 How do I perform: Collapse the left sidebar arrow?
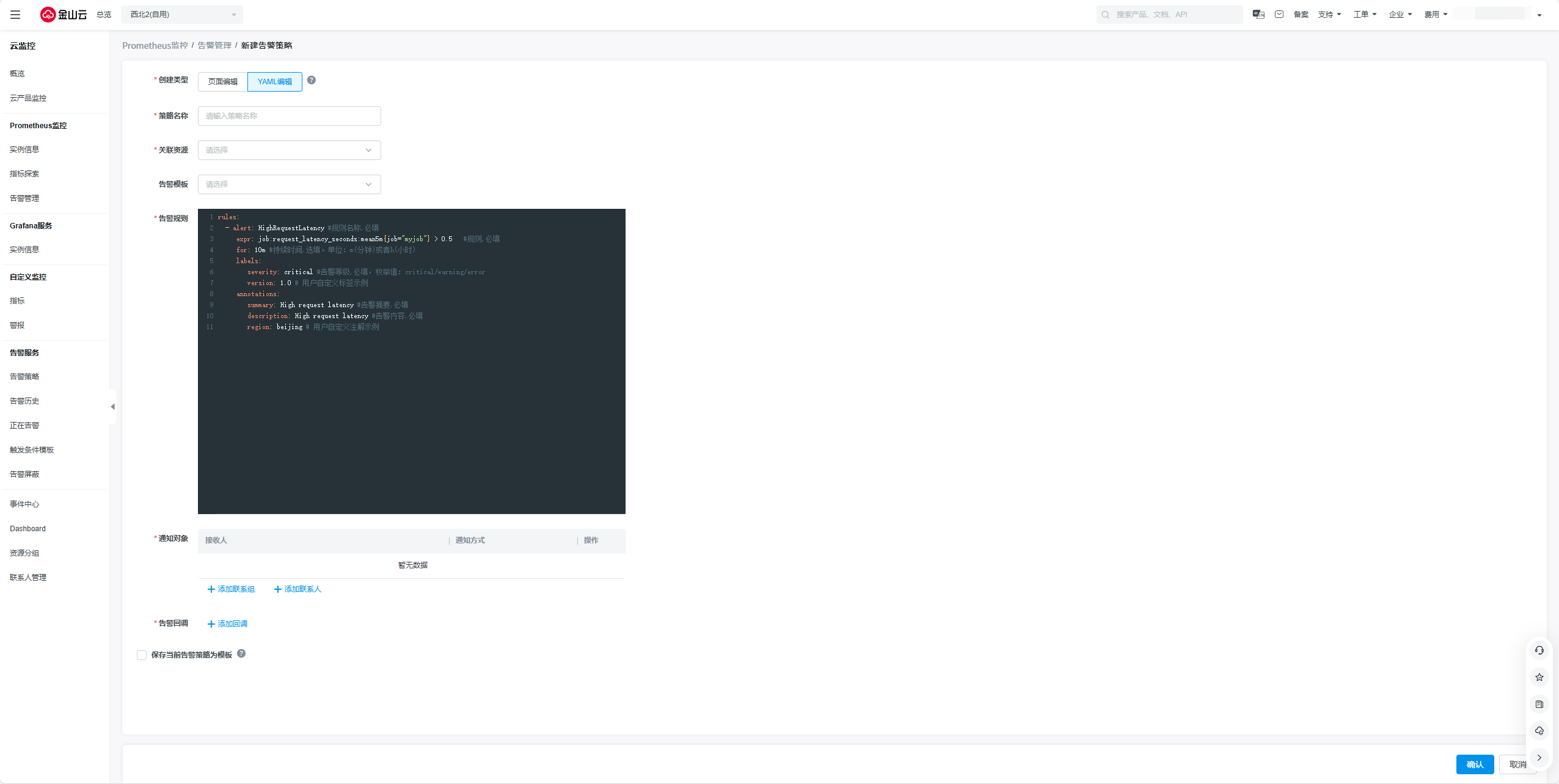(x=112, y=407)
